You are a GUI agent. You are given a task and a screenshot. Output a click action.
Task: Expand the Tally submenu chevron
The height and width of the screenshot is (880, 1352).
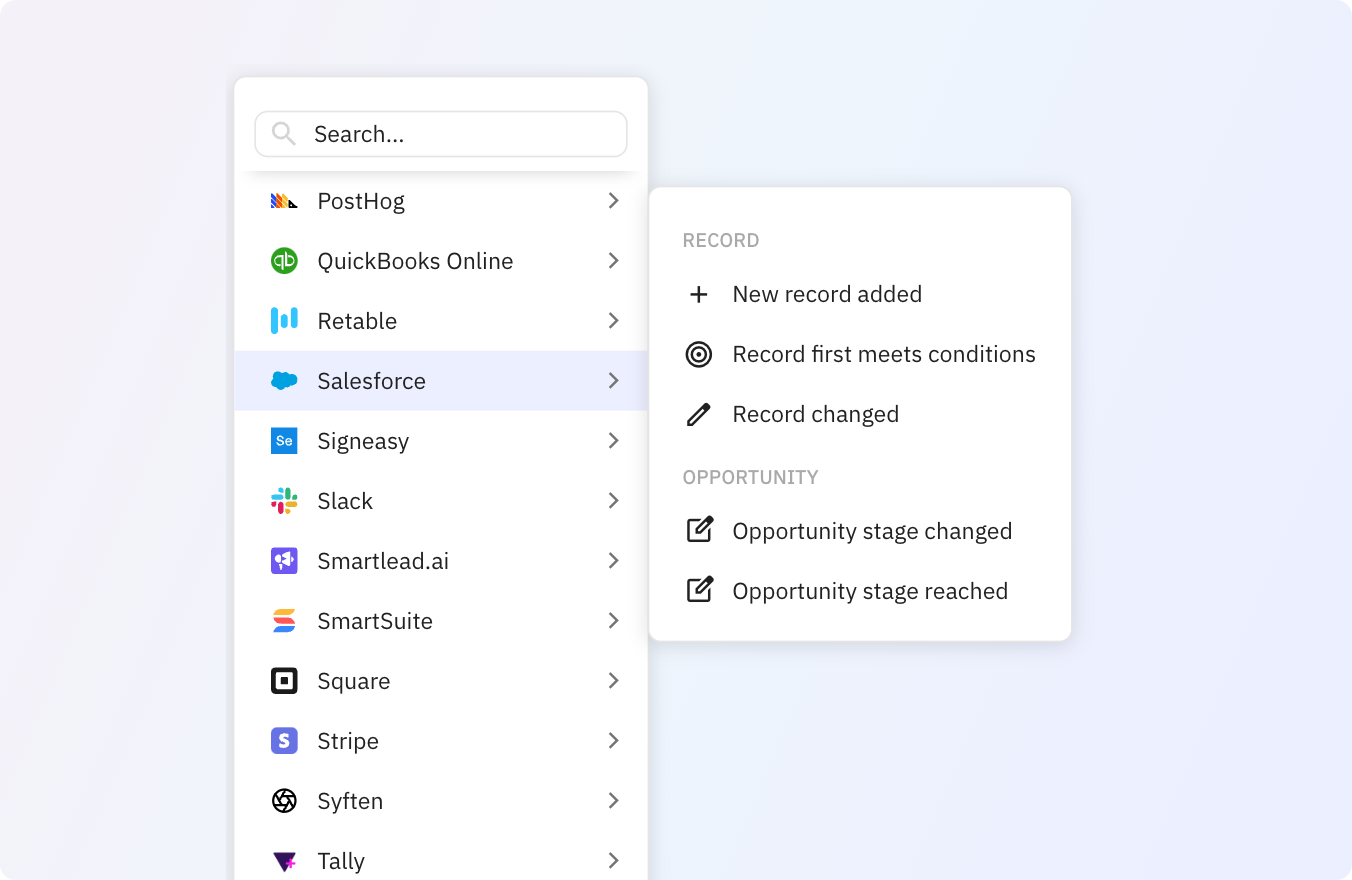(614, 861)
